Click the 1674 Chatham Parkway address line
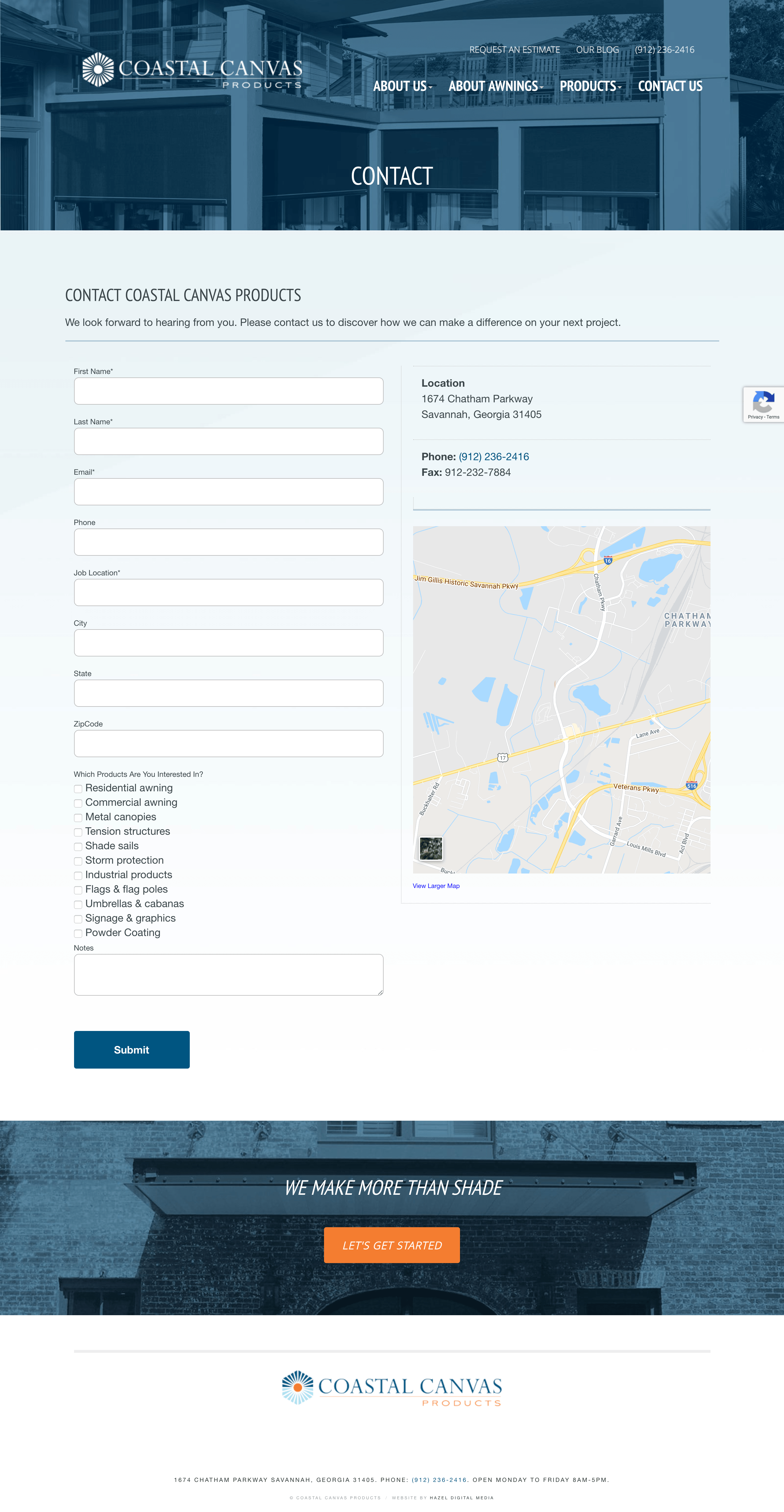Image resolution: width=784 pixels, height=1512 pixels. [x=477, y=399]
